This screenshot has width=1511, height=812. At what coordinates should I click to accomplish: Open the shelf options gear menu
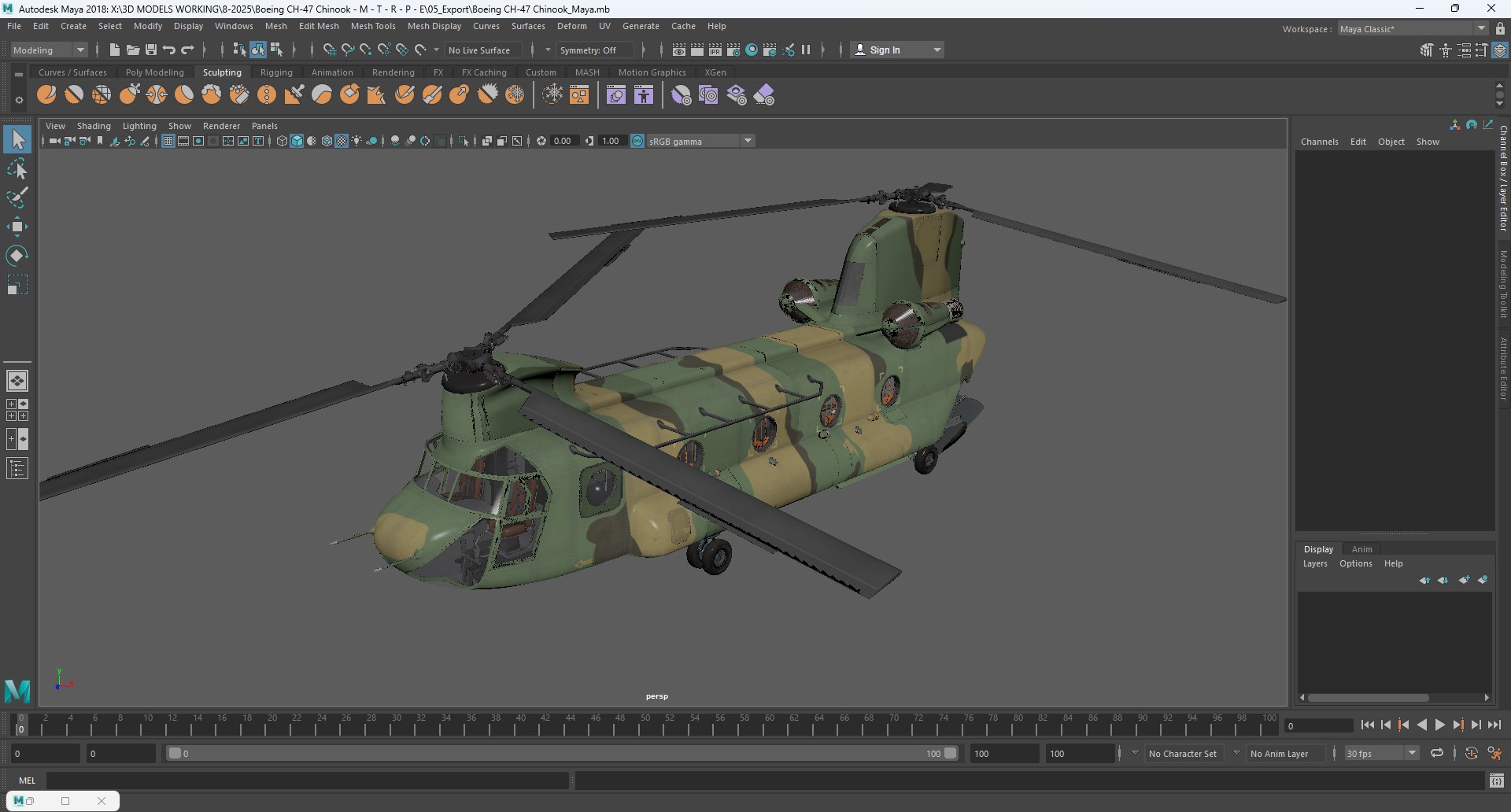19,100
